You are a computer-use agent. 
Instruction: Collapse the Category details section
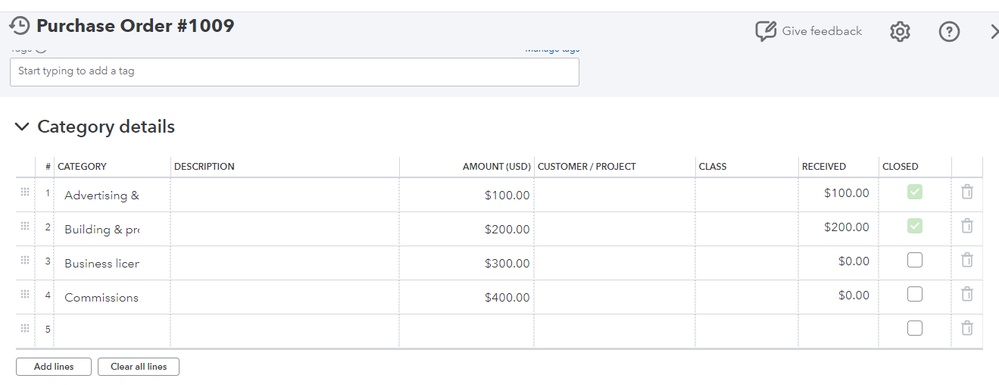point(22,127)
